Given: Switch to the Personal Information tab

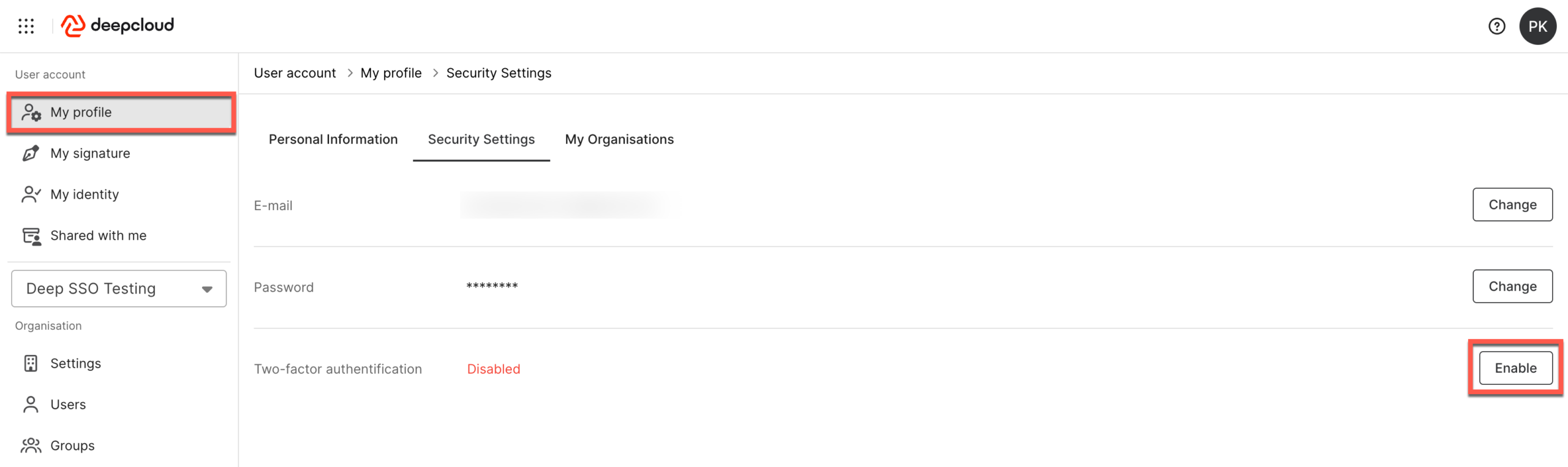Looking at the screenshot, I should click(x=333, y=140).
